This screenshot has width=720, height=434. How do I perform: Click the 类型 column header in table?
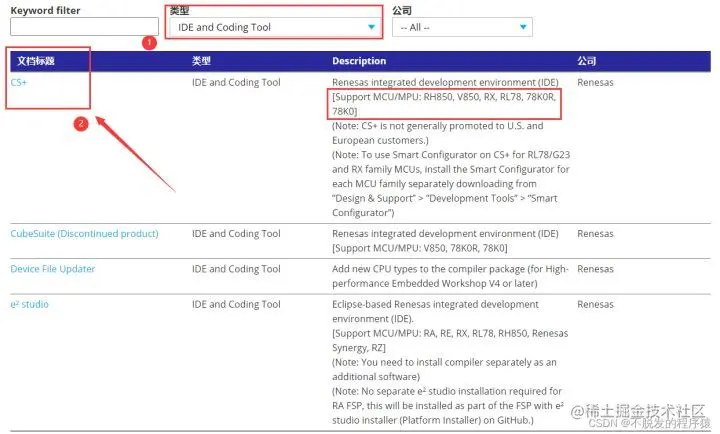pos(201,61)
